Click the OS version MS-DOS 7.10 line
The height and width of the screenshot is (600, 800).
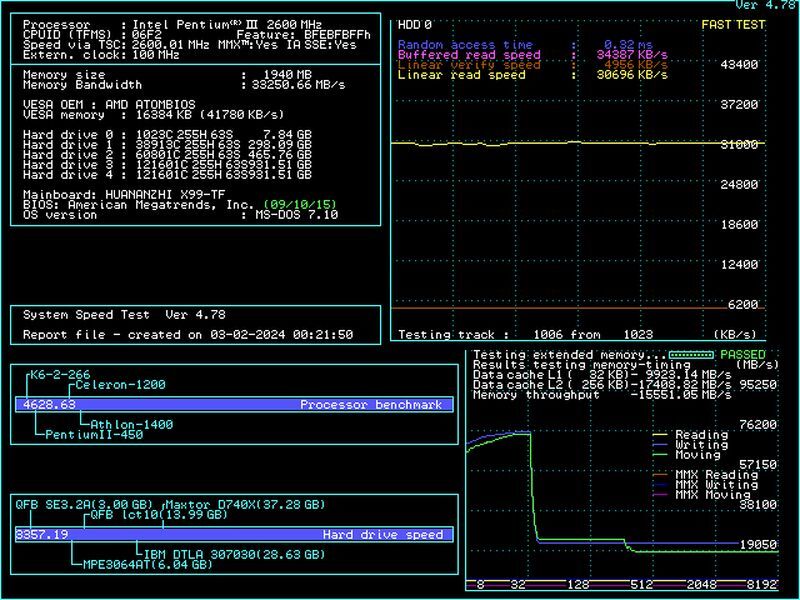[181, 215]
